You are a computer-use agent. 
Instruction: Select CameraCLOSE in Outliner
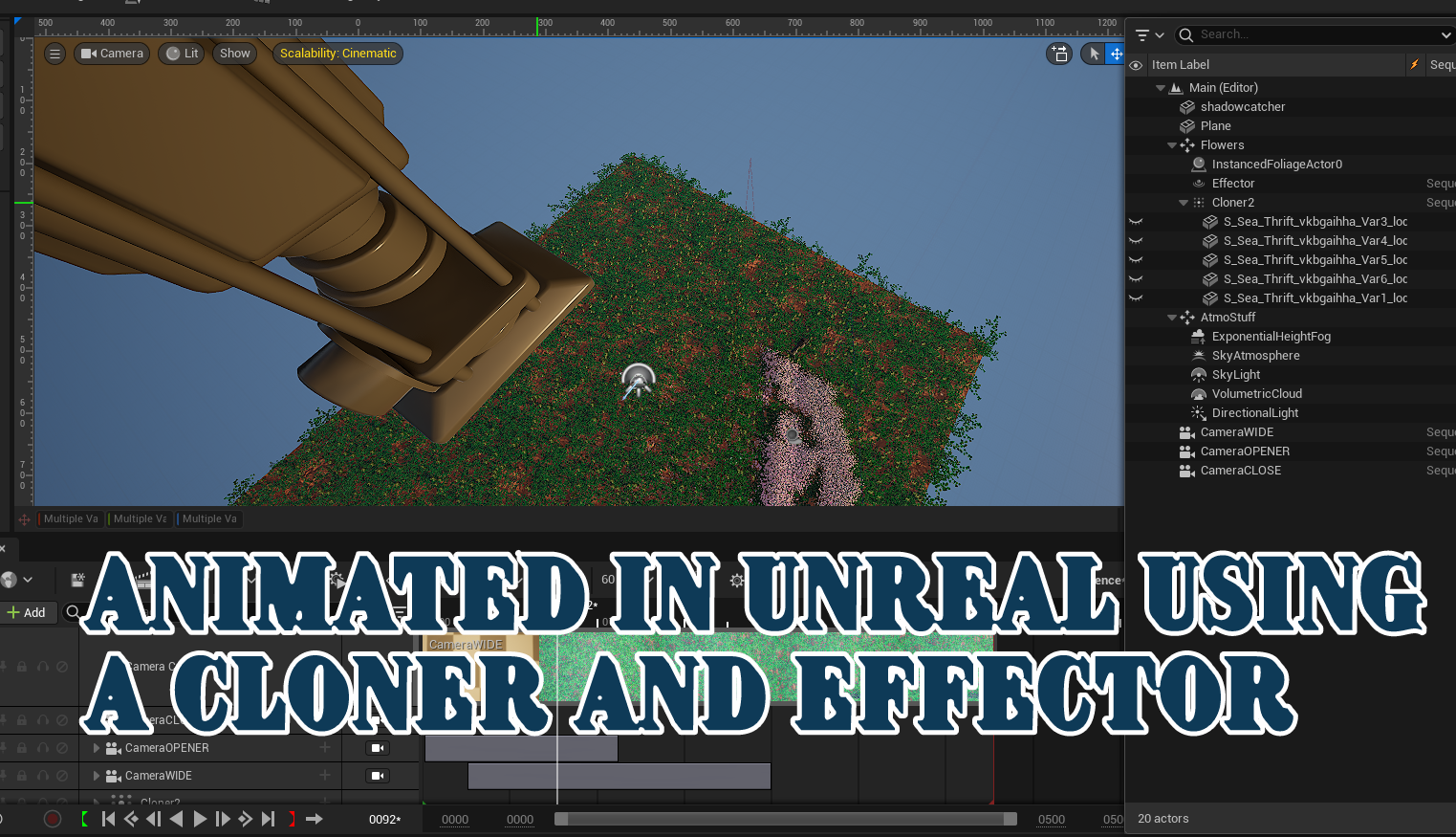pos(1241,471)
